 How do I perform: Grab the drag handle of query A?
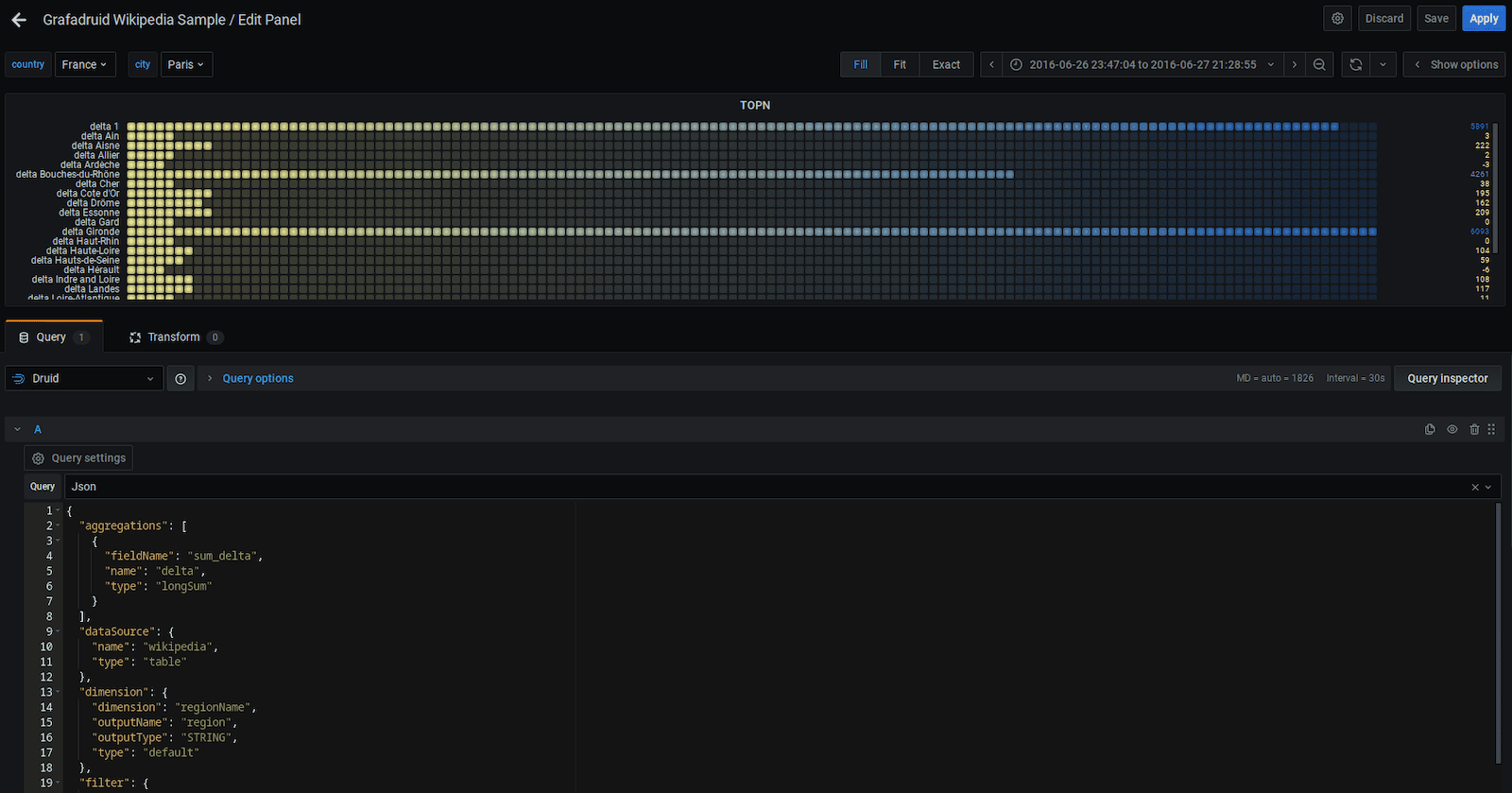[x=1491, y=429]
